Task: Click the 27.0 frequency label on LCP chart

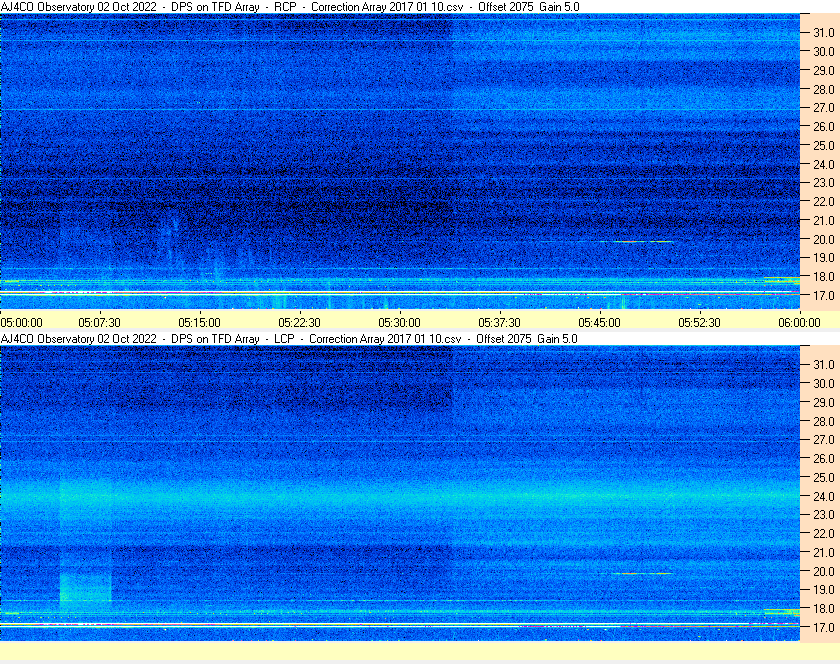Action: click(x=824, y=440)
